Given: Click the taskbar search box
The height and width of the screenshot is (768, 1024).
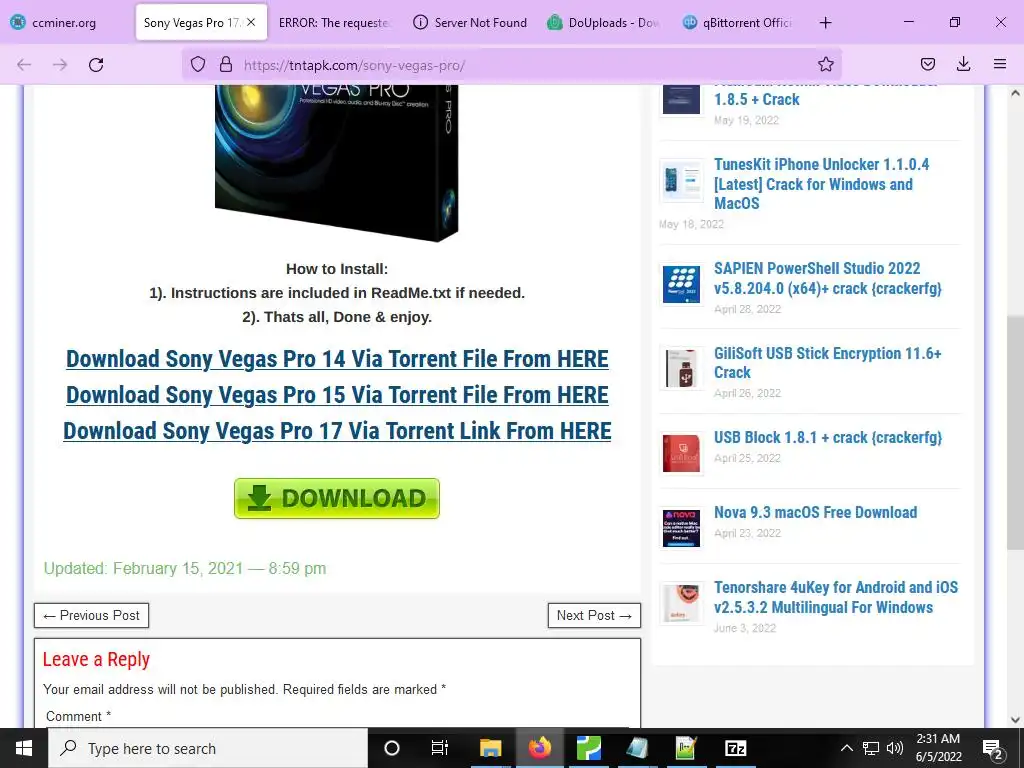Looking at the screenshot, I should coord(208,748).
